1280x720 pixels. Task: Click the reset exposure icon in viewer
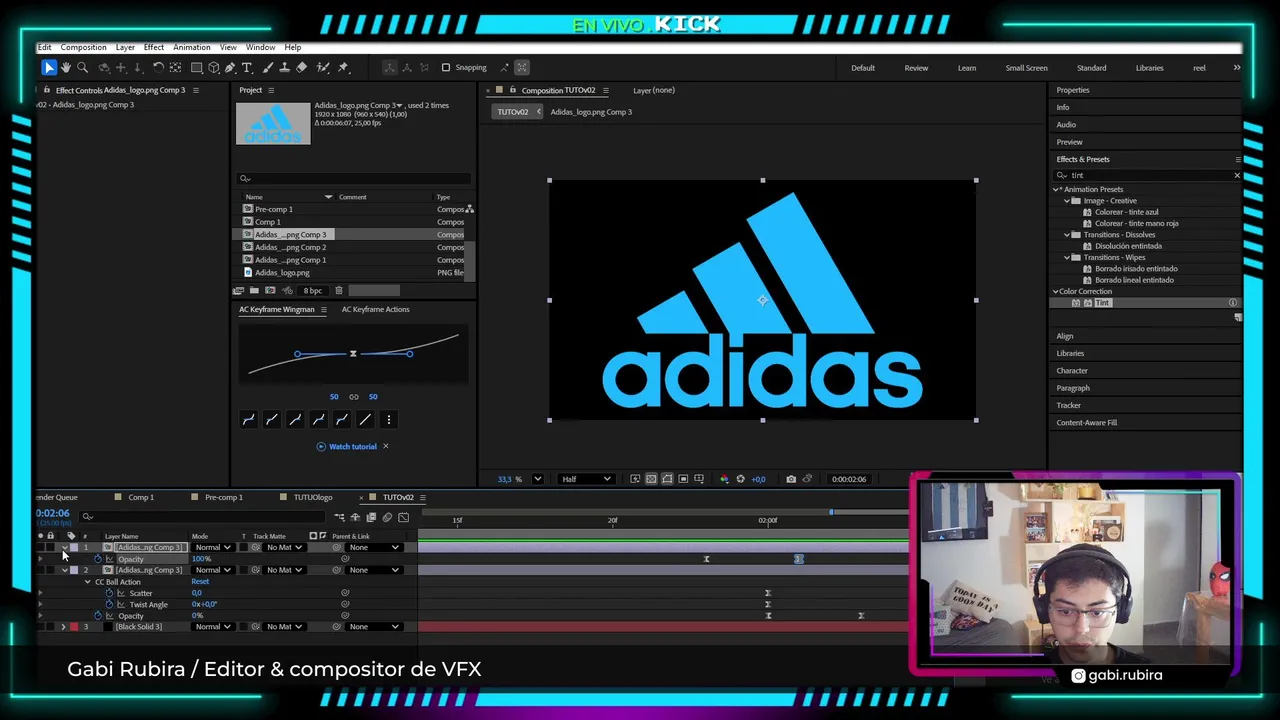point(740,479)
